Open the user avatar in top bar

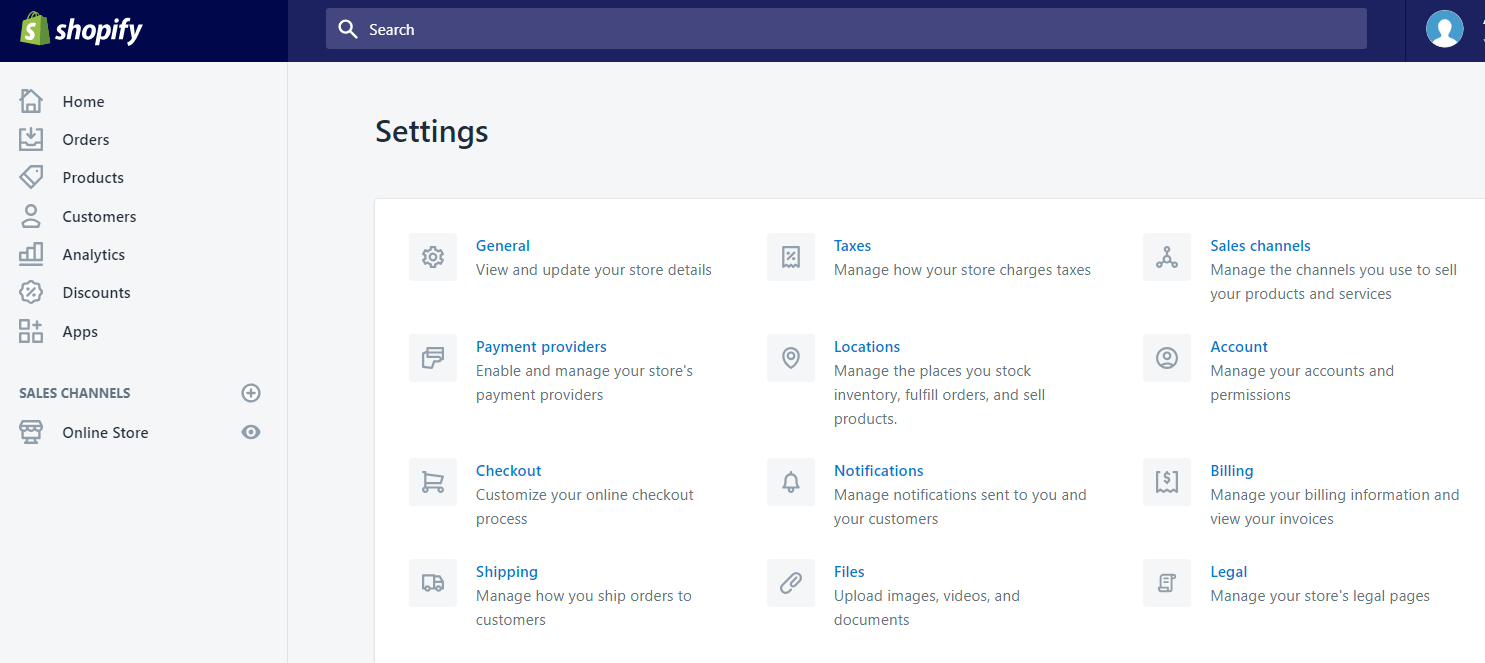(x=1444, y=29)
